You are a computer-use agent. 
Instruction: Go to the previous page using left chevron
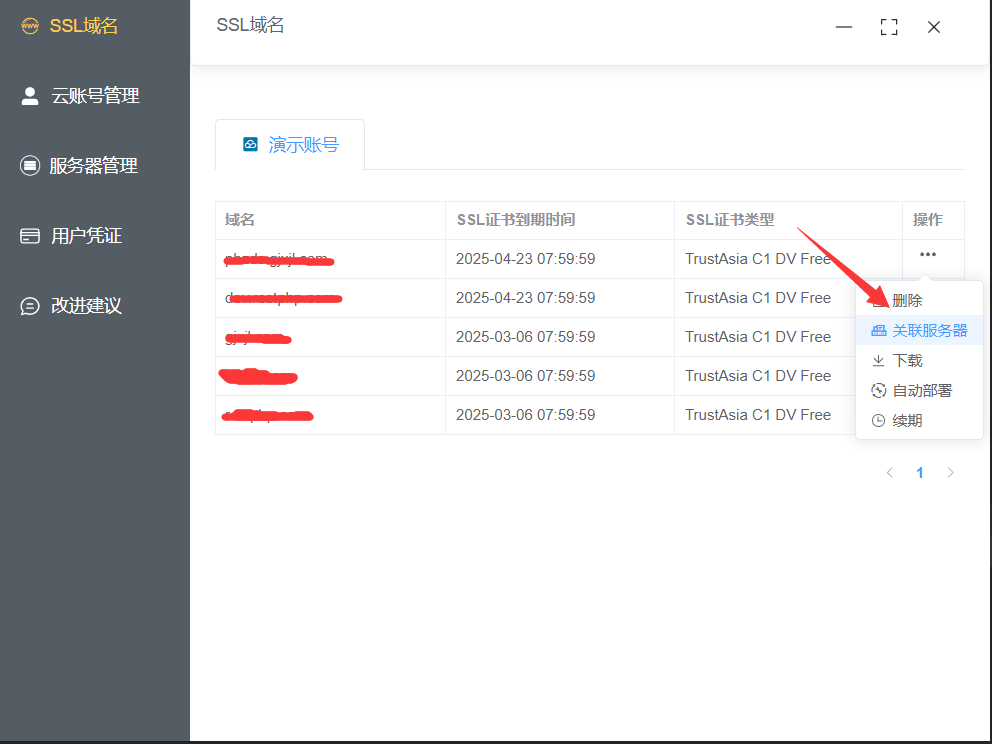tap(889, 473)
